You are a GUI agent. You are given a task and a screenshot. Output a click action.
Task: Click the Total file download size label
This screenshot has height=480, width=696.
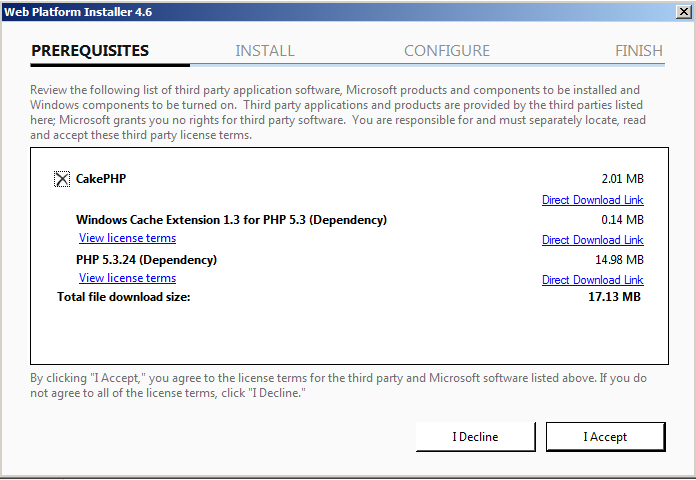123,297
